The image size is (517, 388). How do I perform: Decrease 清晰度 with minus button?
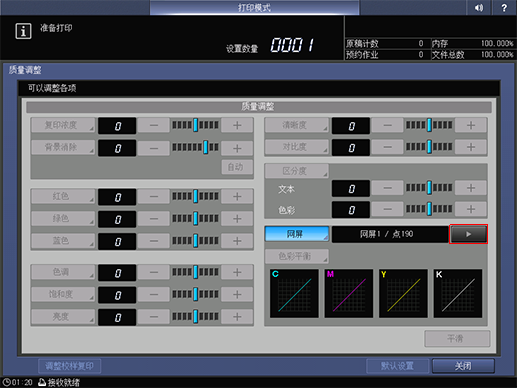(x=387, y=126)
